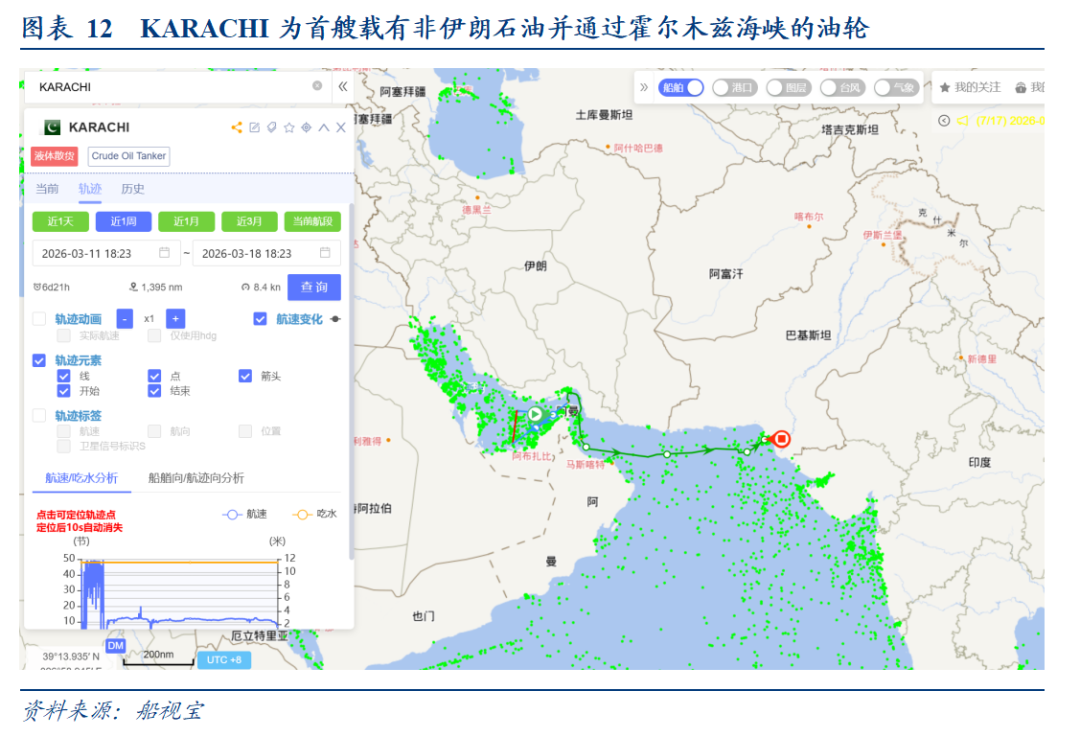Switch to the 历史 history tab
This screenshot has height=737, width=1080.
[x=133, y=189]
